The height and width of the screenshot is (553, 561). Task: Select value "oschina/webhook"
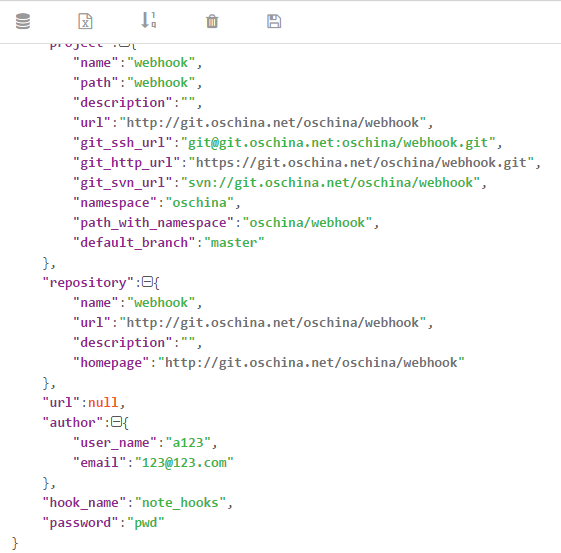coord(307,223)
